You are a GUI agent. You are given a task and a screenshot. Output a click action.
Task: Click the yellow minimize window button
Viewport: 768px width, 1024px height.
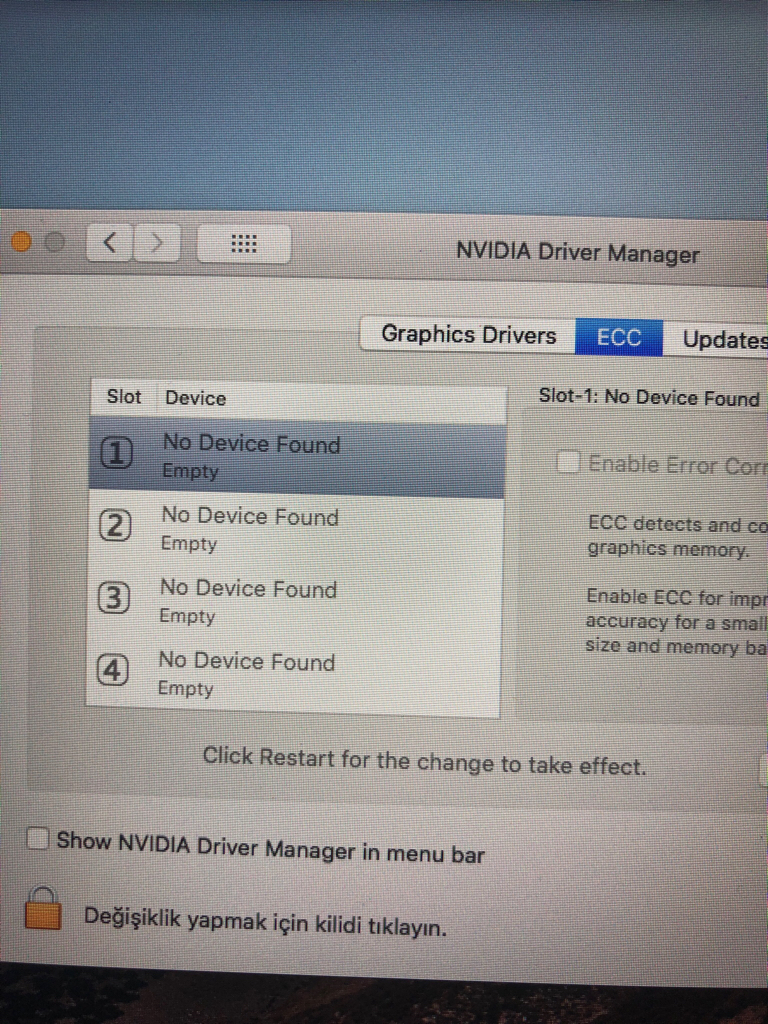click(x=21, y=241)
